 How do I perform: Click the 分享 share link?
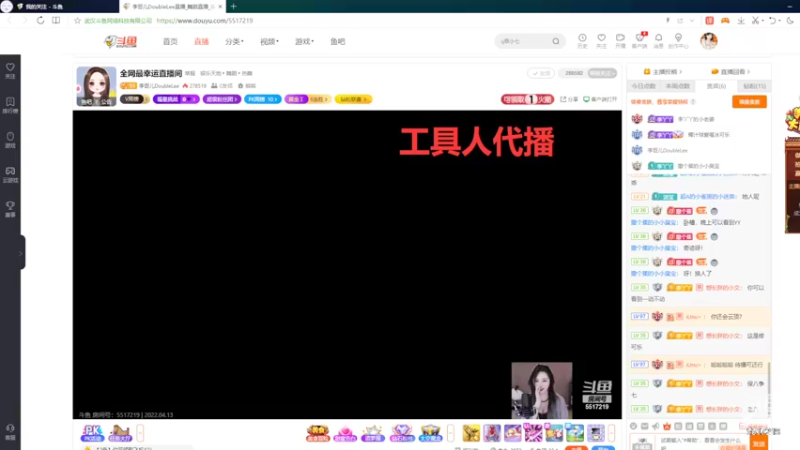(x=569, y=99)
